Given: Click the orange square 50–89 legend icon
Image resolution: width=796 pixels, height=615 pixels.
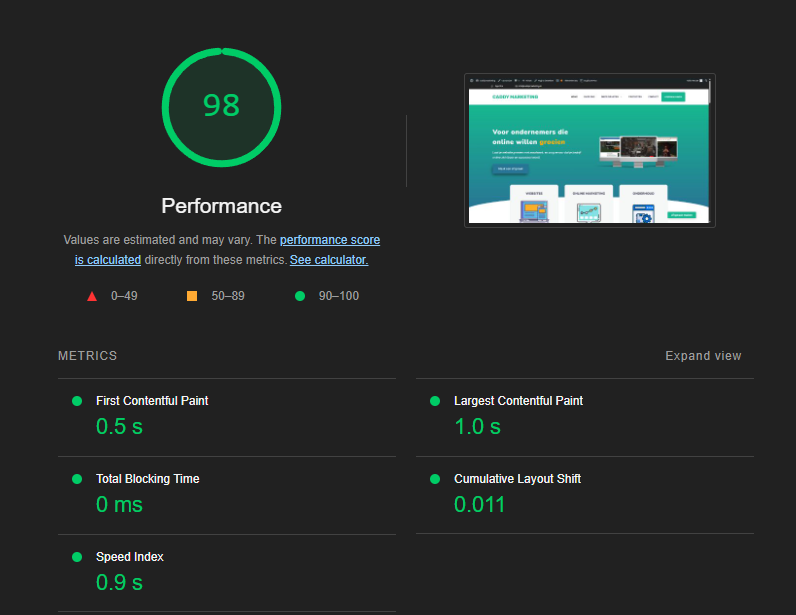Looking at the screenshot, I should pos(192,296).
